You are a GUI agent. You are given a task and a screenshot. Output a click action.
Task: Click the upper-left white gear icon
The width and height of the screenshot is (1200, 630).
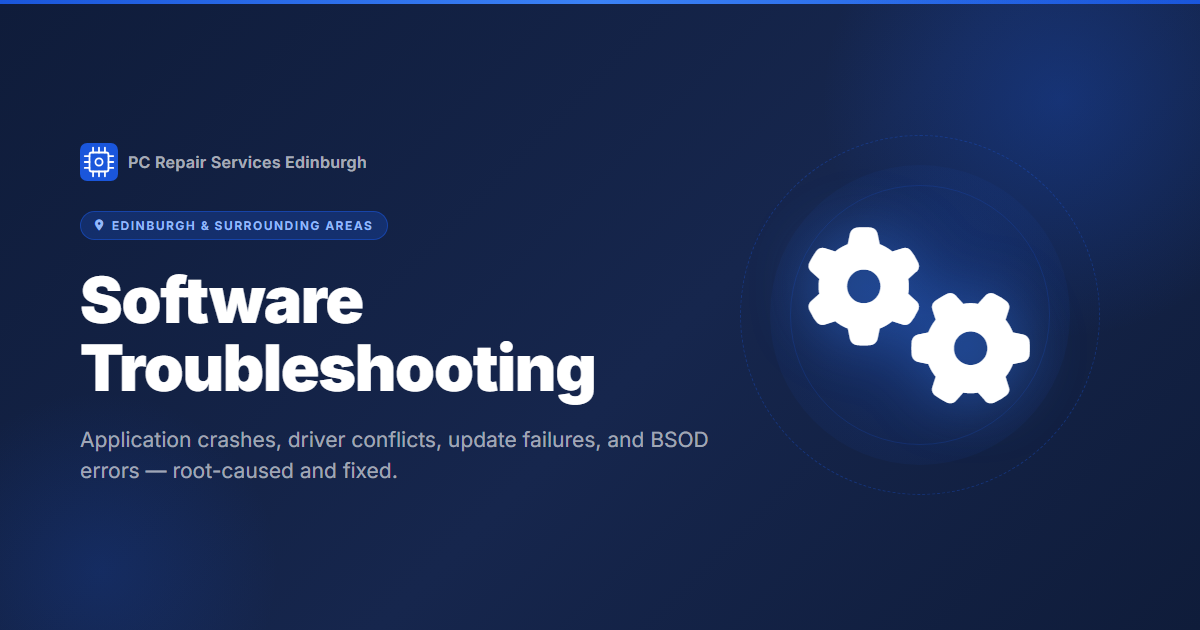(x=863, y=287)
